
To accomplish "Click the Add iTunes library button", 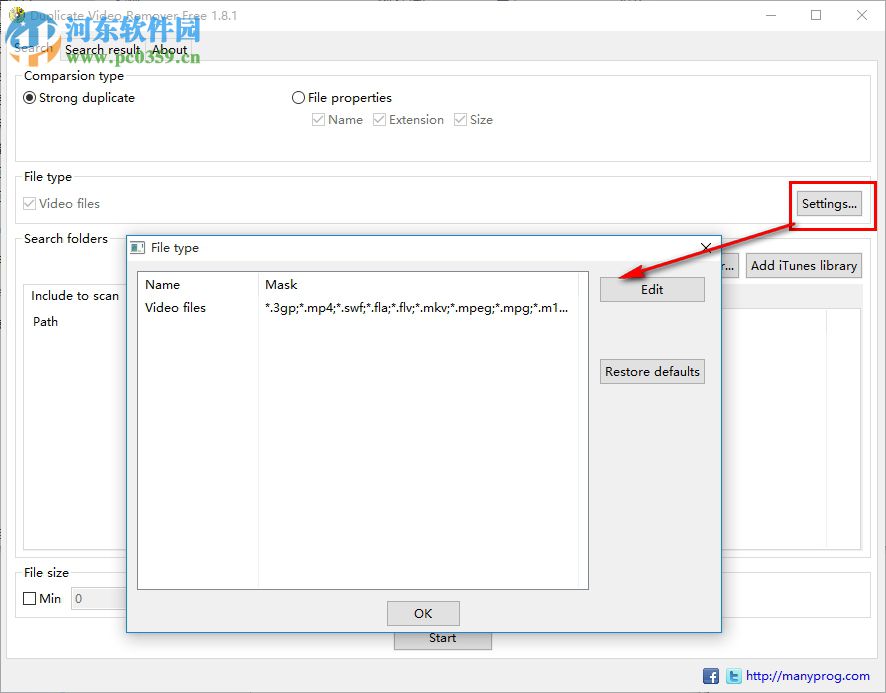I will tap(803, 265).
